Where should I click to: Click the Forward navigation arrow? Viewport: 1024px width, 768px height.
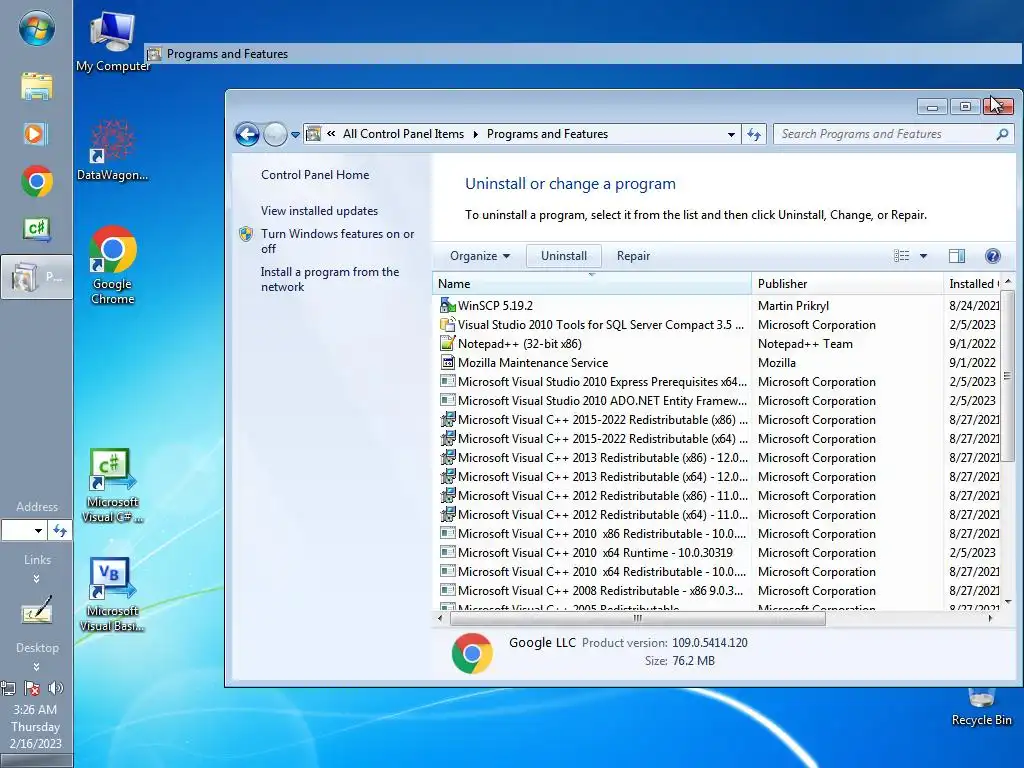(275, 135)
